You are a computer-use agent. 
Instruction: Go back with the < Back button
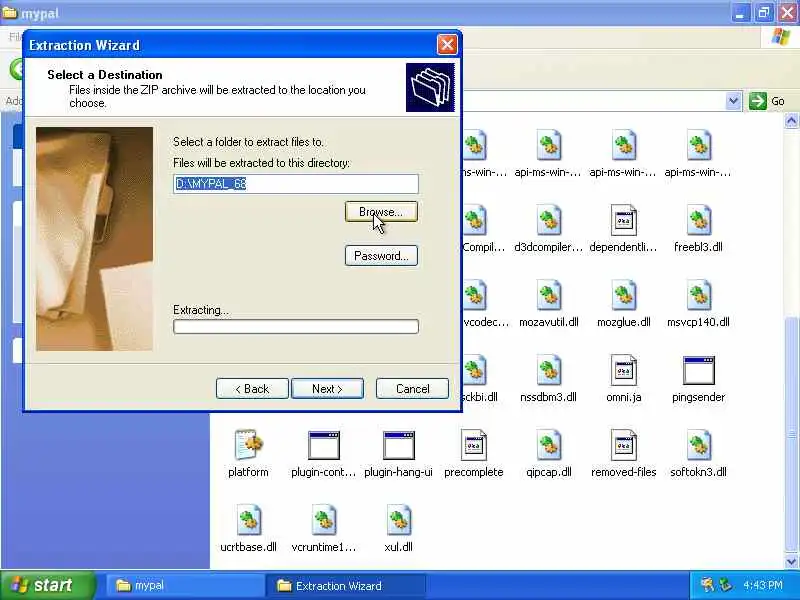pyautogui.click(x=252, y=389)
